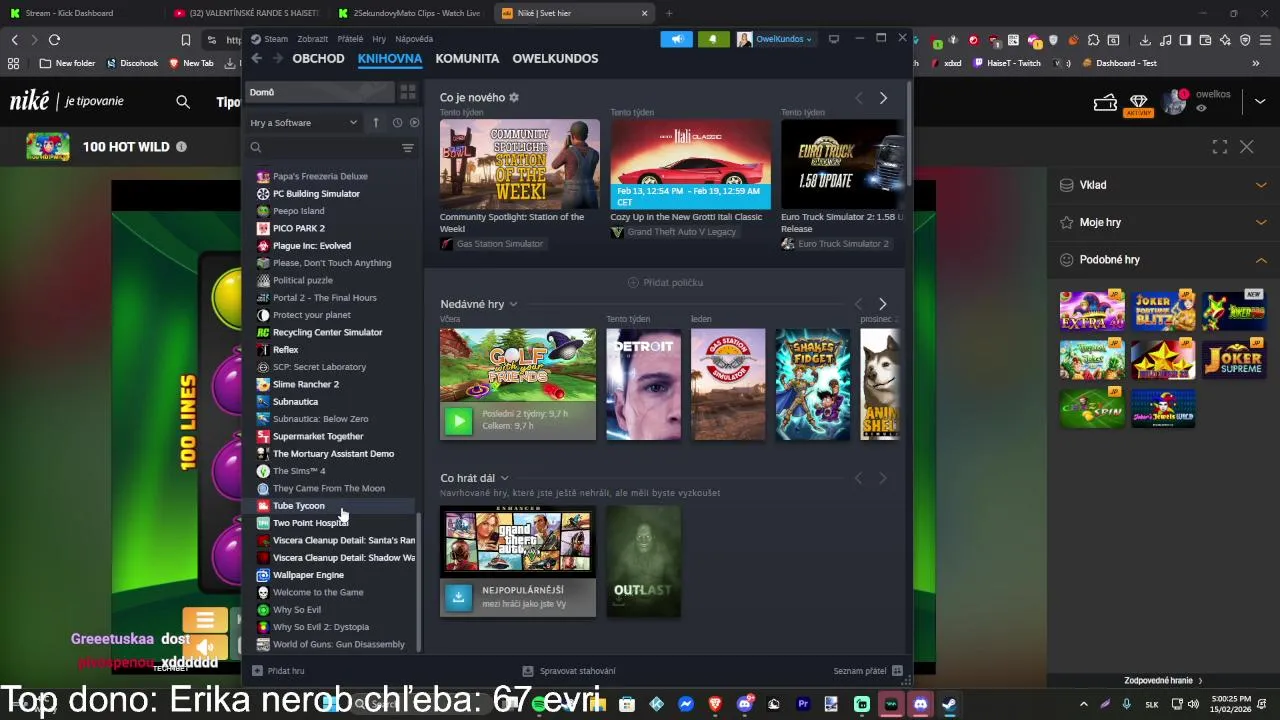Click the library game list scrollbar
The width and height of the screenshot is (1280, 720).
[419, 580]
